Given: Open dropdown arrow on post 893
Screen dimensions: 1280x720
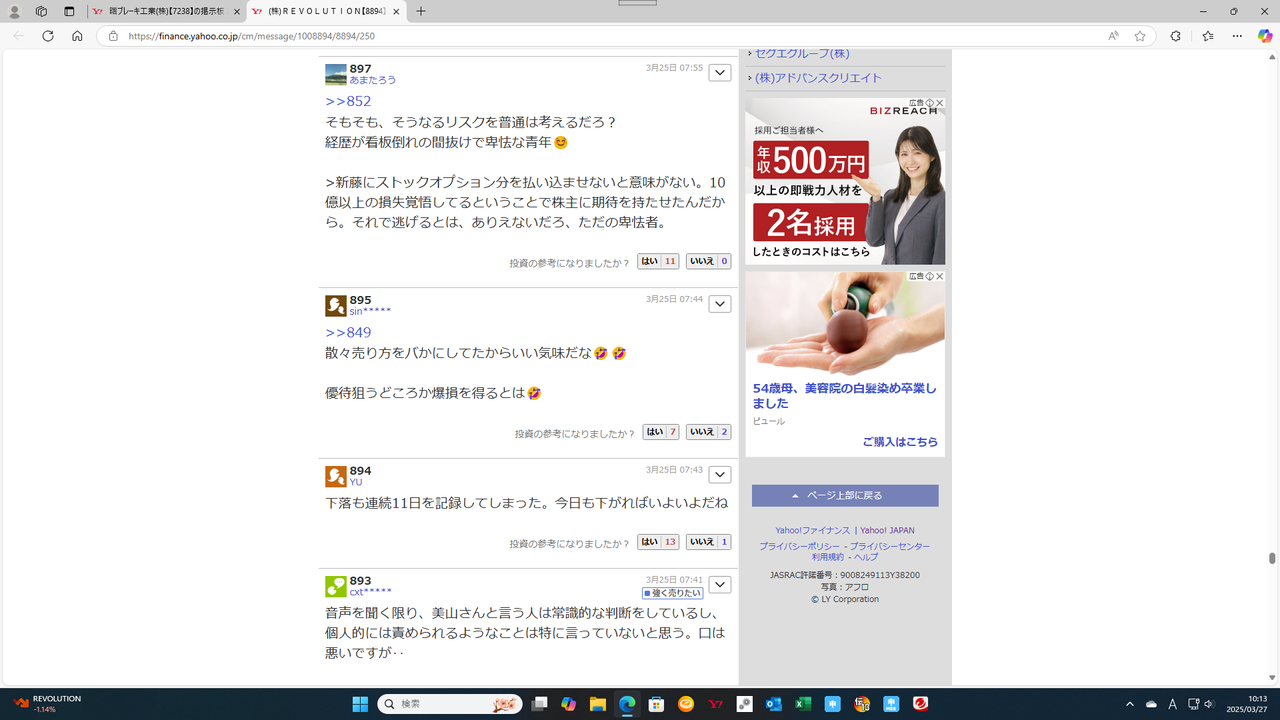Looking at the screenshot, I should point(719,584).
